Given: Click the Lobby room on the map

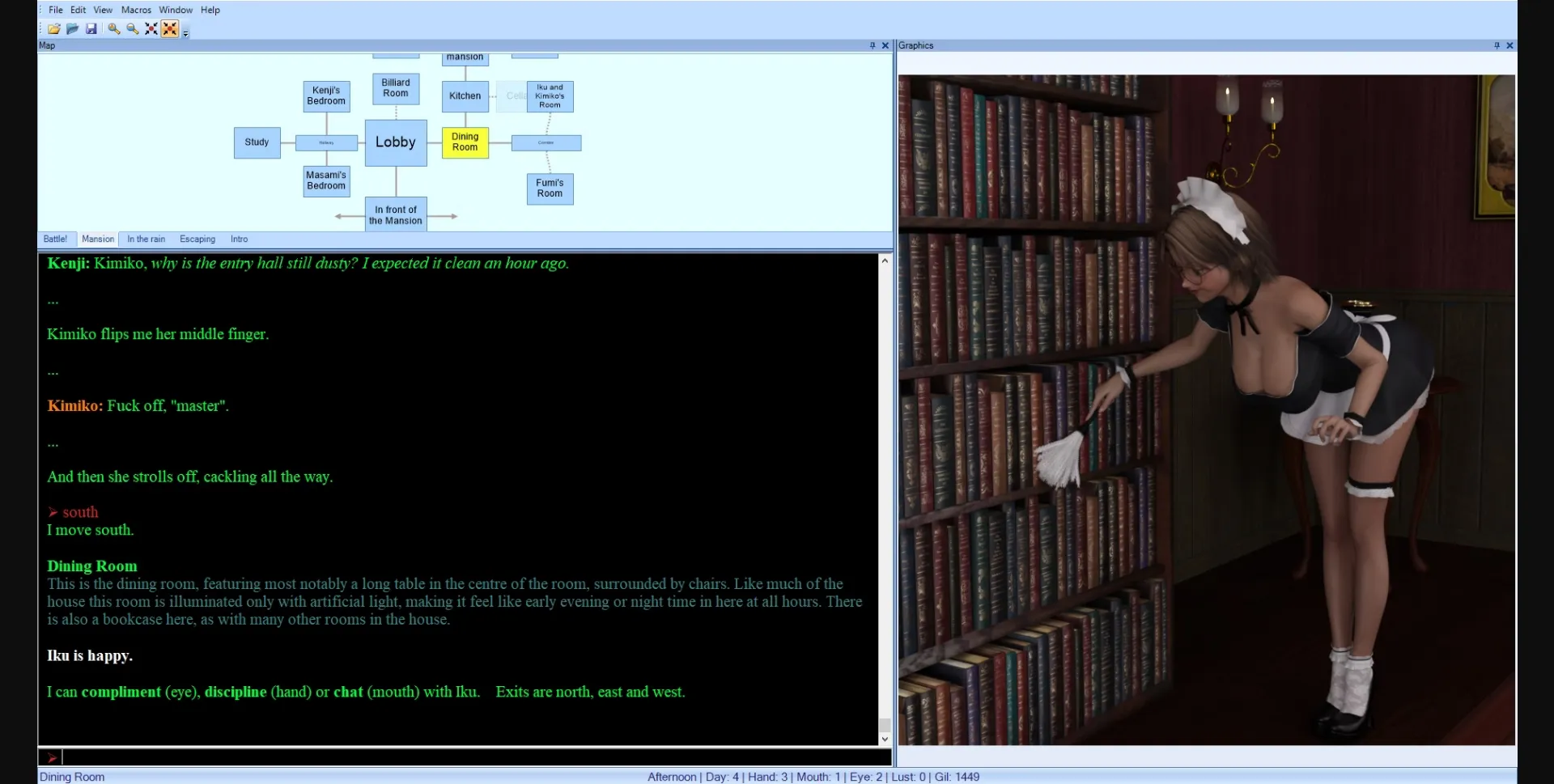Looking at the screenshot, I should click(x=395, y=142).
